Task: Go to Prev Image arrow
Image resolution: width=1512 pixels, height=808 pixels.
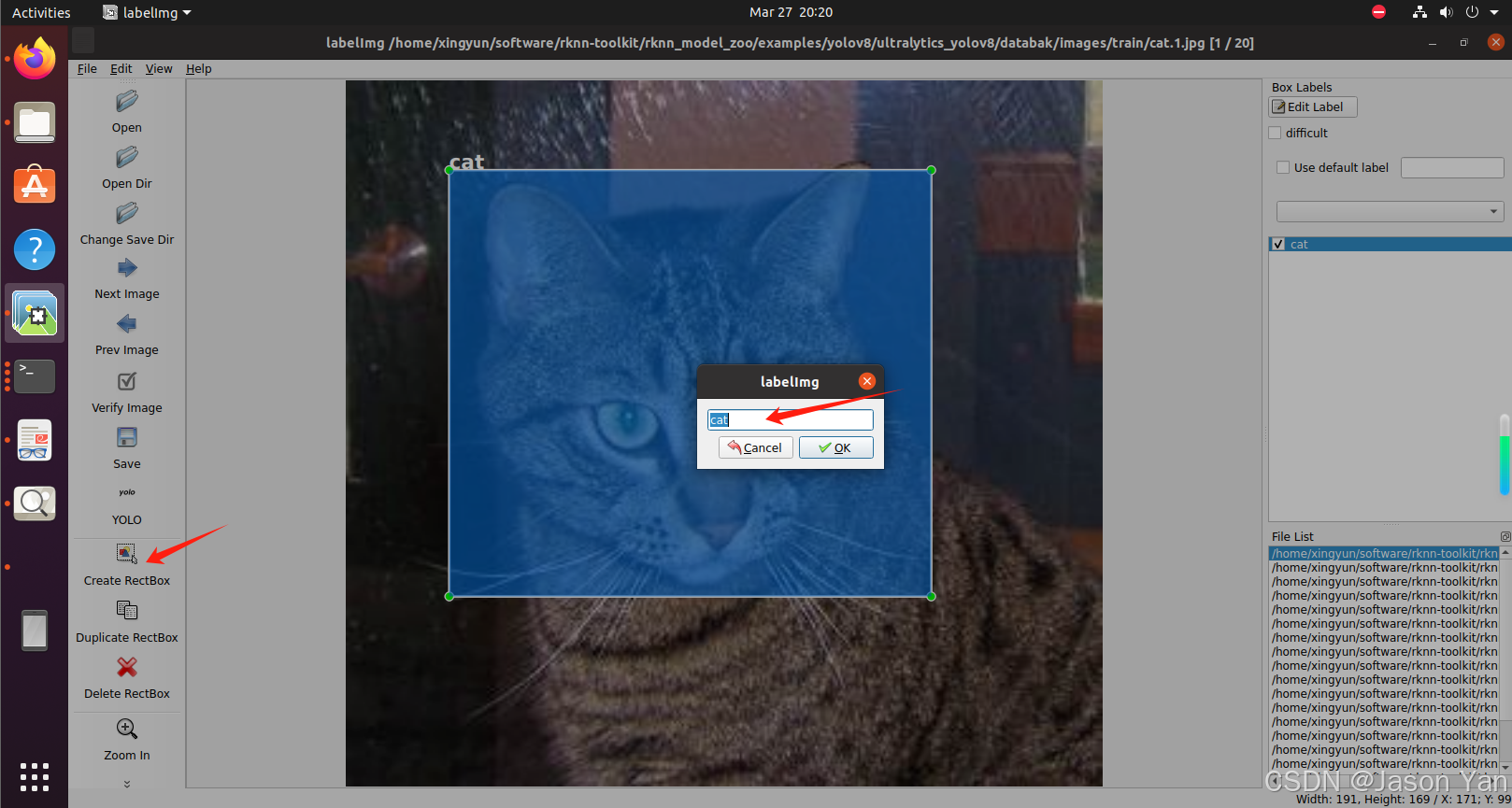Action: pos(127,324)
